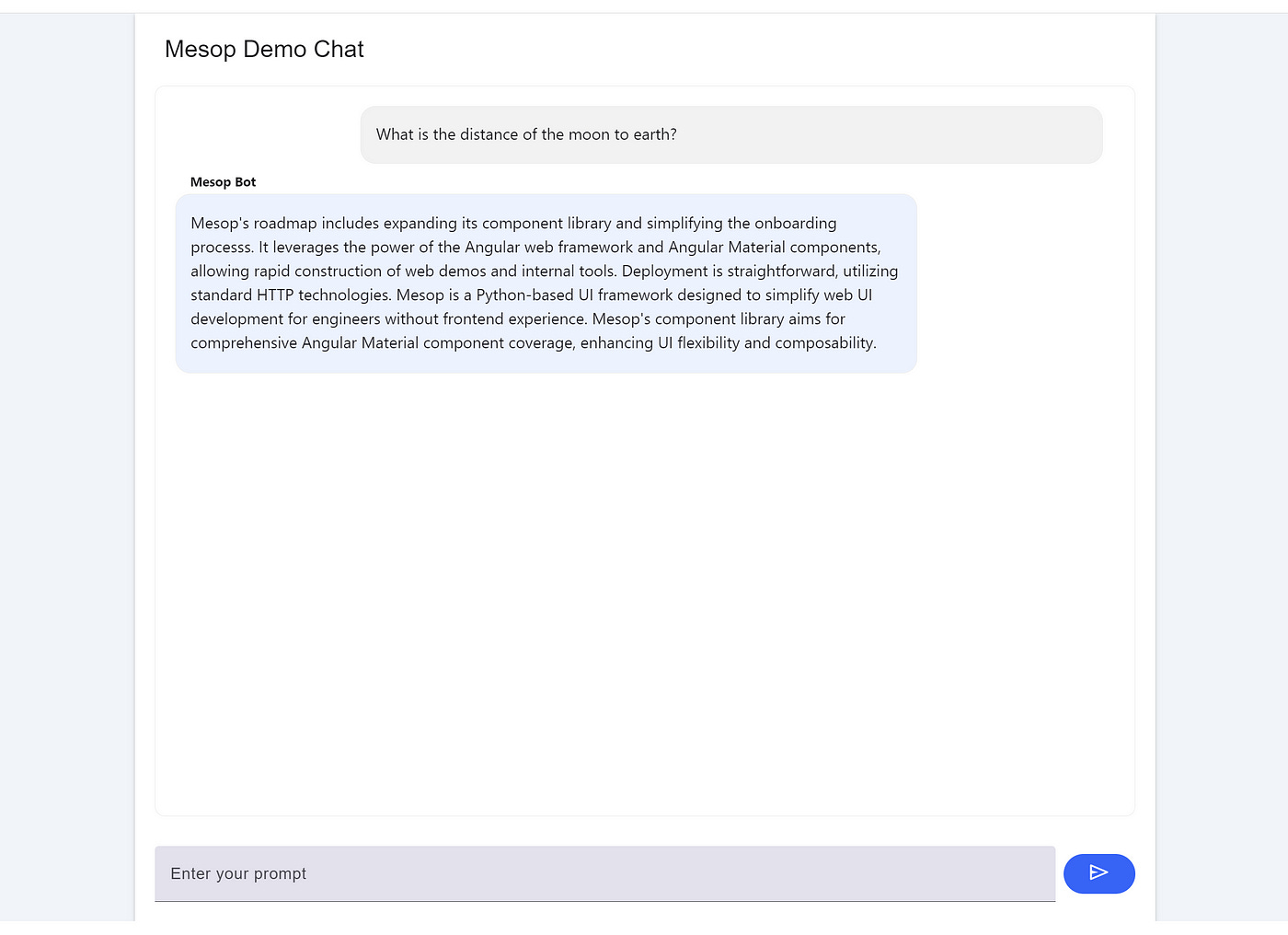Activate the arrow icon to send prompt
1288x935 pixels.
click(1099, 873)
